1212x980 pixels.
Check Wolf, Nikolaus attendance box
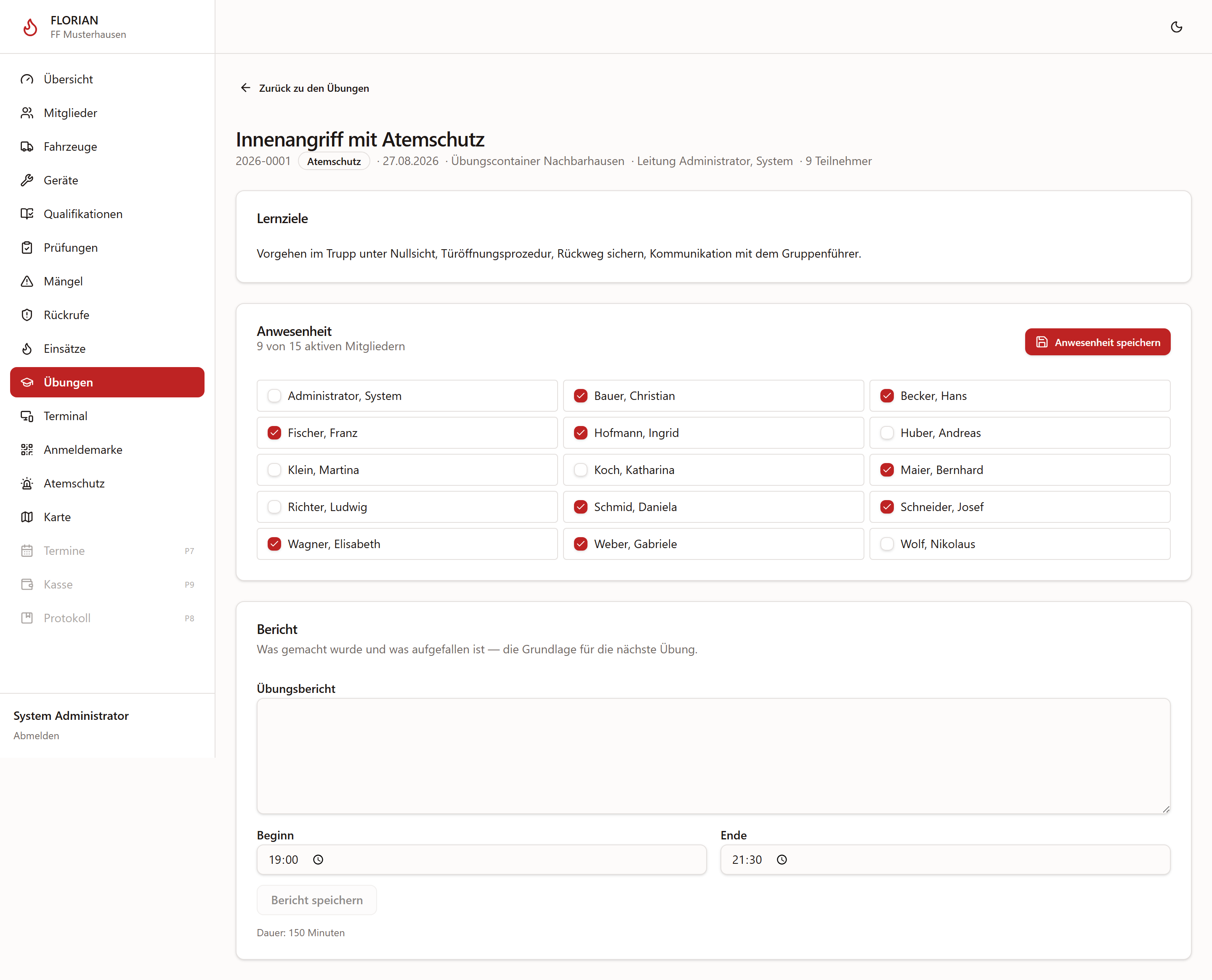(x=887, y=543)
